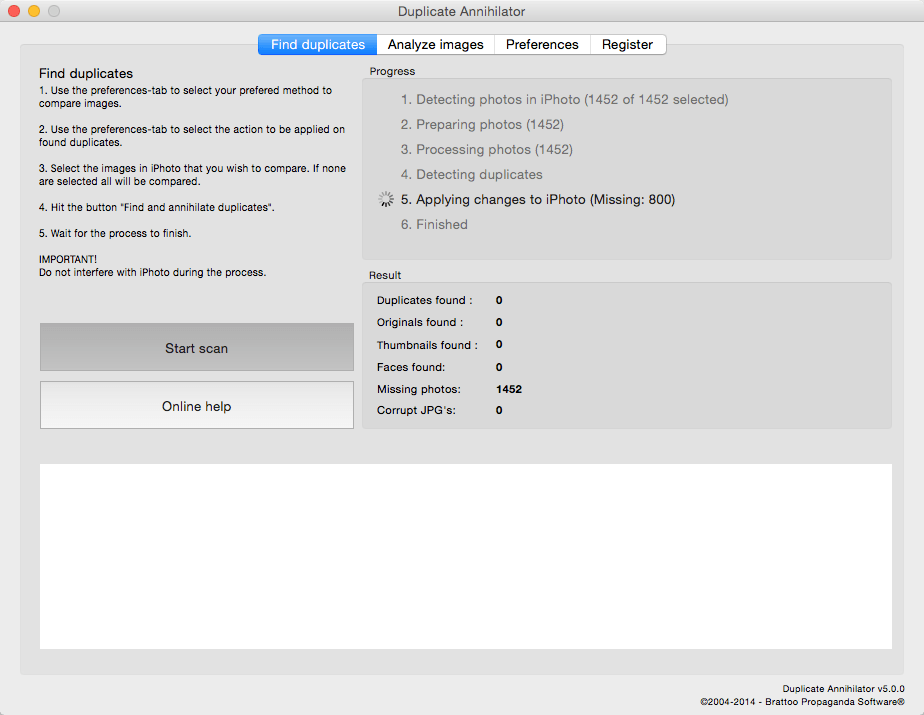Click the Duplicate Annihilator window title

pyautogui.click(x=461, y=11)
